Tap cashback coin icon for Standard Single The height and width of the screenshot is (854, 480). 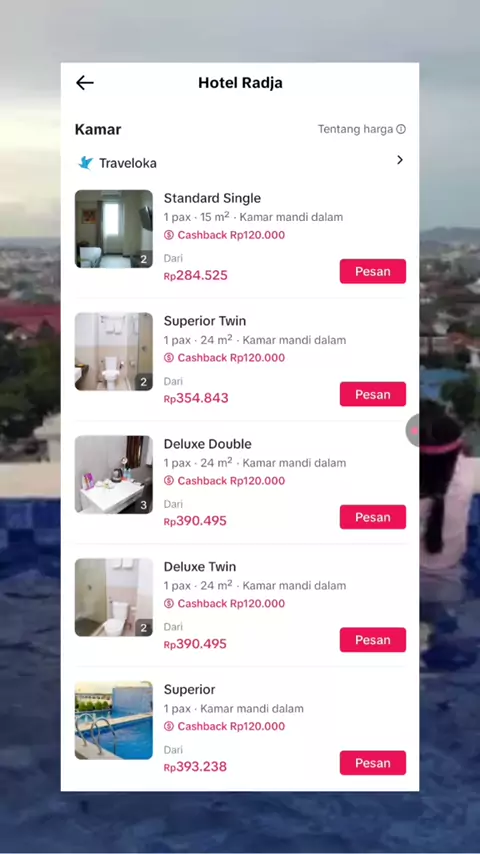click(169, 235)
